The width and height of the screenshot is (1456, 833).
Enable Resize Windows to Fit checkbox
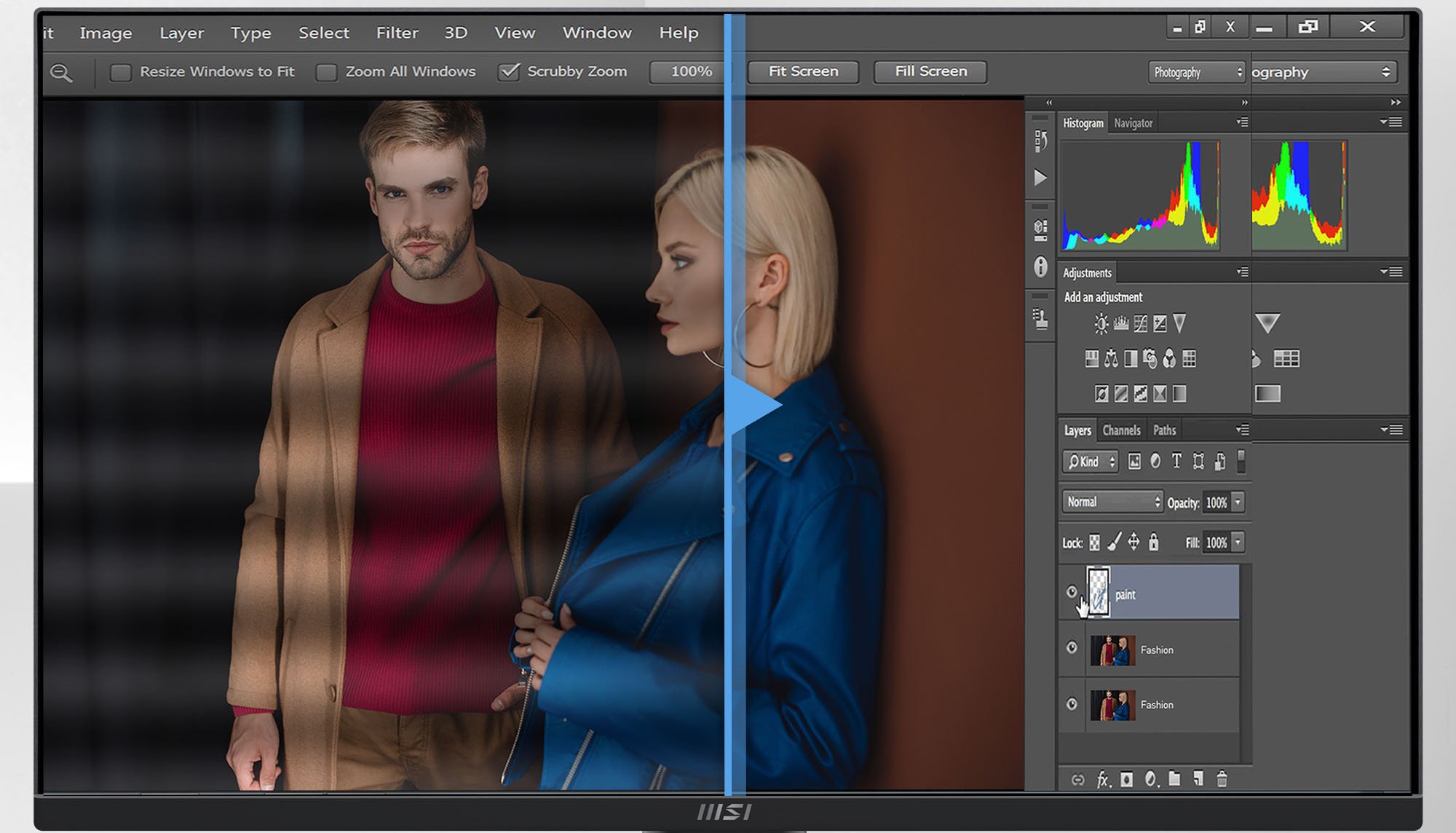120,72
